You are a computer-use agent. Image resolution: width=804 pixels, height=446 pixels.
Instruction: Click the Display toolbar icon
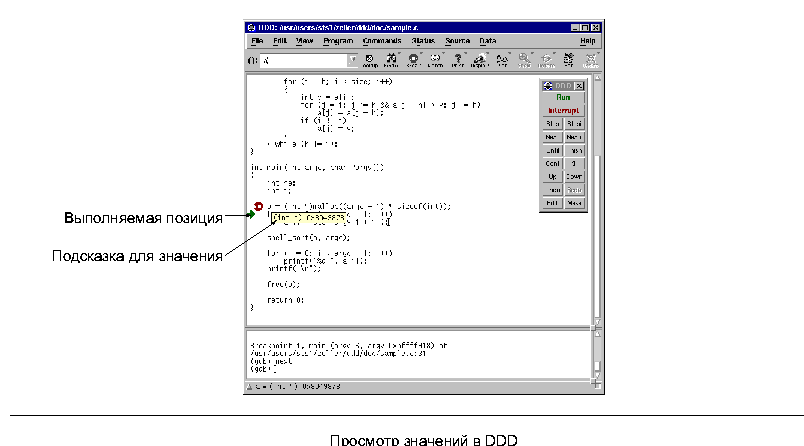(x=480, y=59)
